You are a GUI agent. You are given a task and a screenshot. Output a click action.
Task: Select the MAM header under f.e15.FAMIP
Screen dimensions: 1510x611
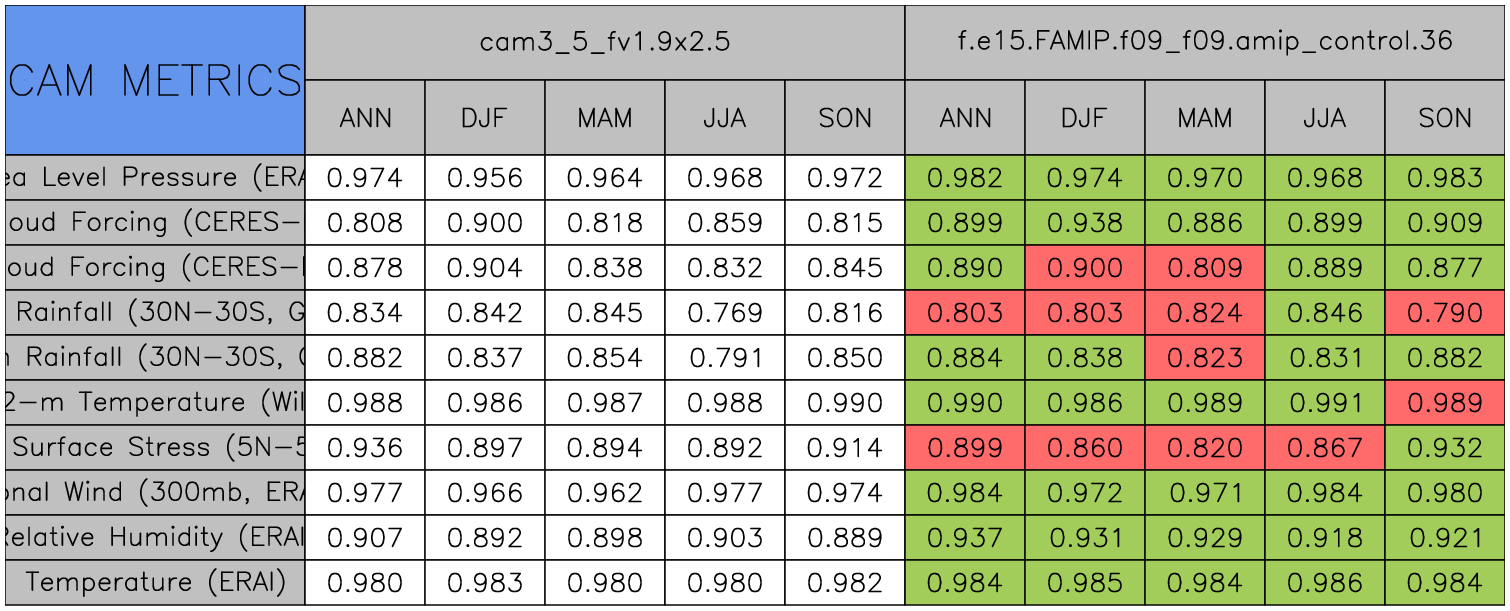[x=1204, y=118]
